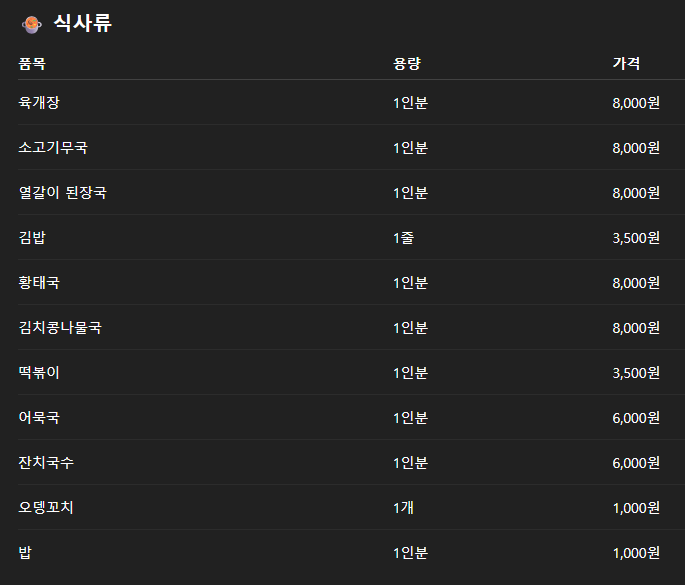
Task: Choose 잔치국수 from the menu
Action: pyautogui.click(x=46, y=463)
